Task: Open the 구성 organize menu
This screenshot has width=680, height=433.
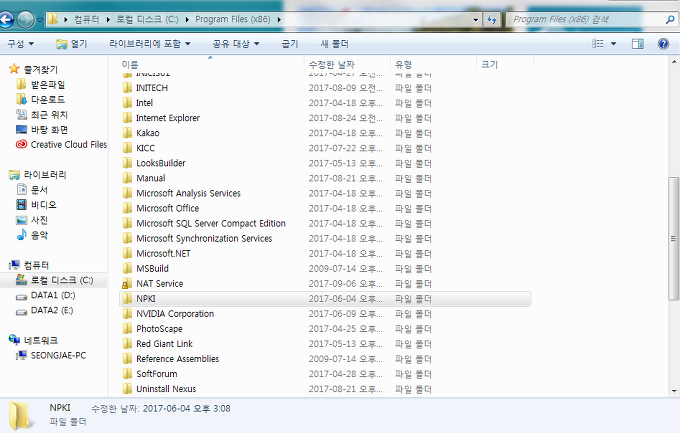Action: [x=20, y=44]
